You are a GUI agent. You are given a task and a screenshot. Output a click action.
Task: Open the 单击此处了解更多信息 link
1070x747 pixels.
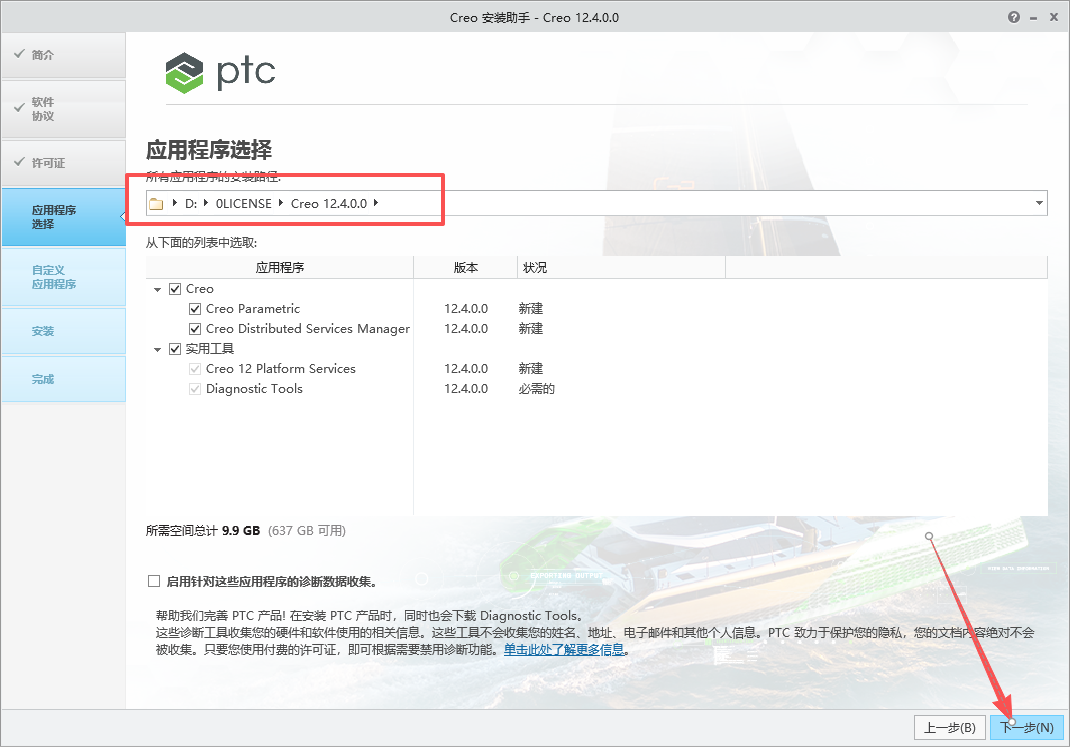click(x=564, y=649)
